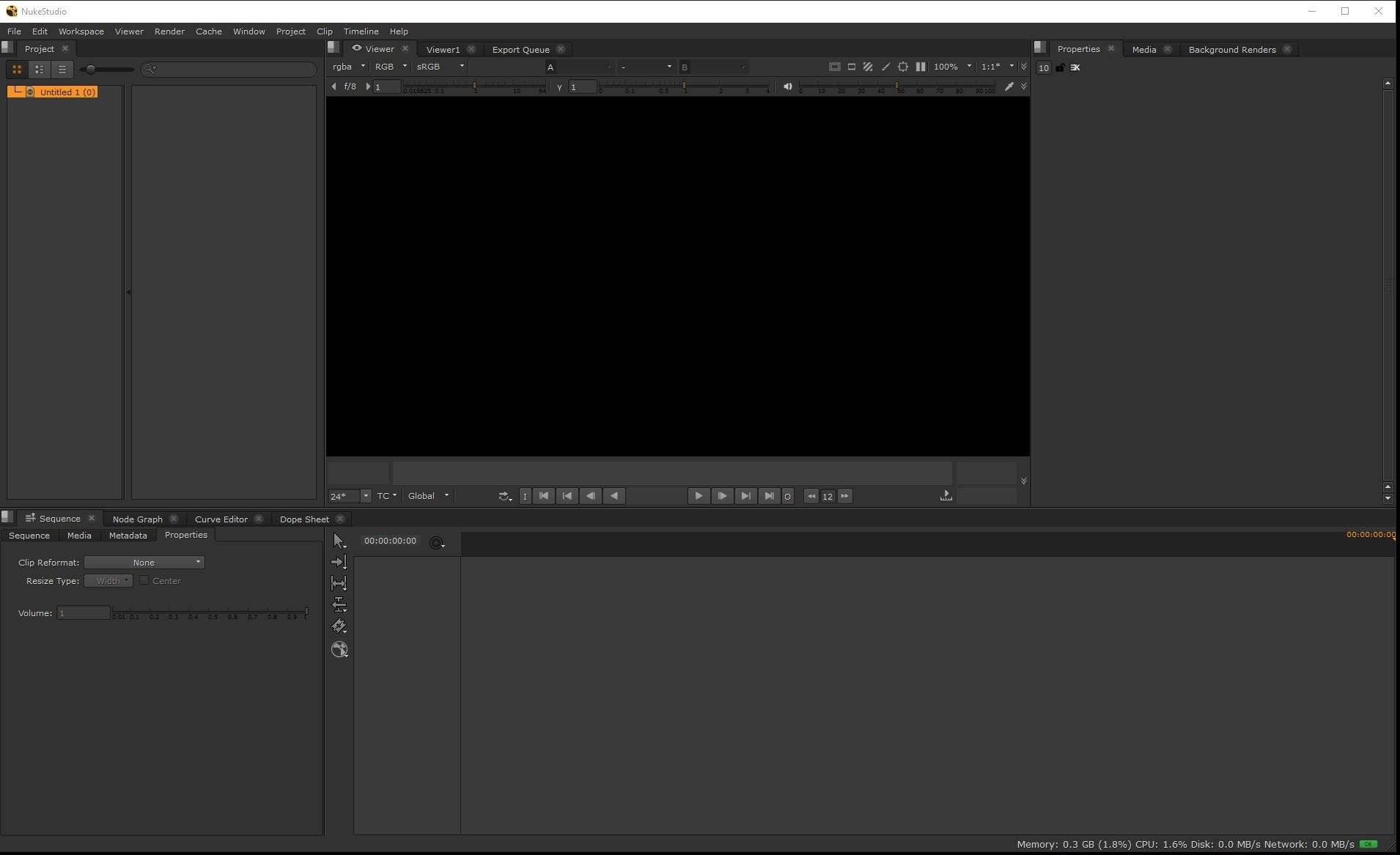Adjust the viewer audio volume slider
This screenshot has width=1400, height=855.
point(897,86)
